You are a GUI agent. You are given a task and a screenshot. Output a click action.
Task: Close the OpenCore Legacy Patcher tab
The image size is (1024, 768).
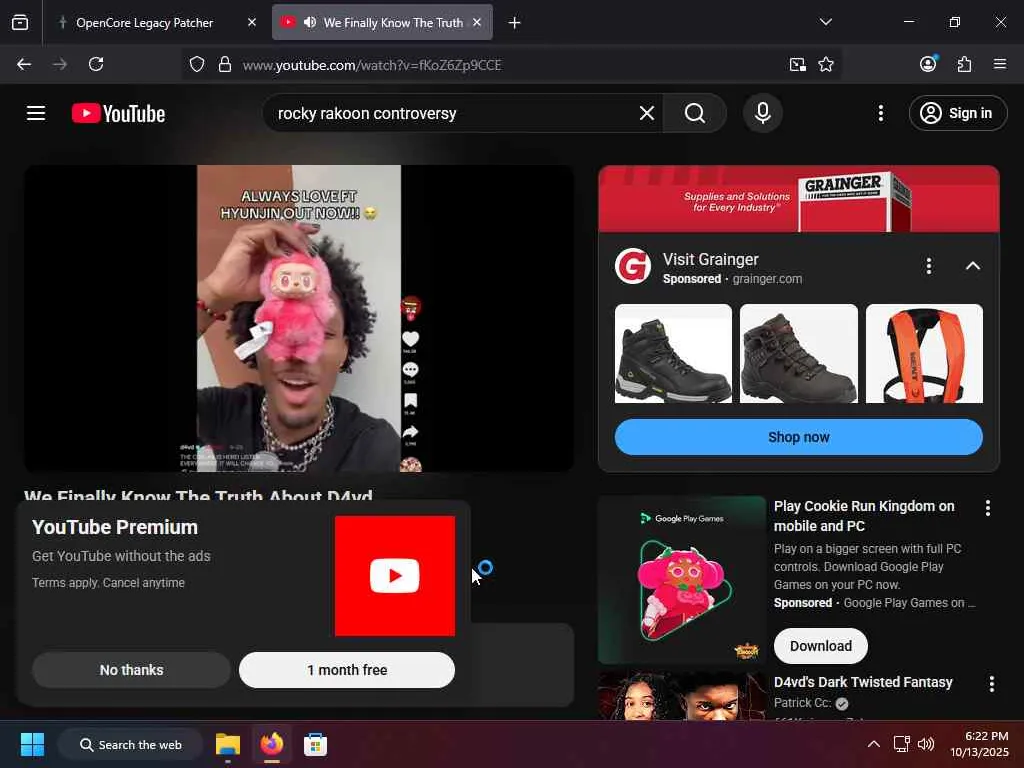251,22
